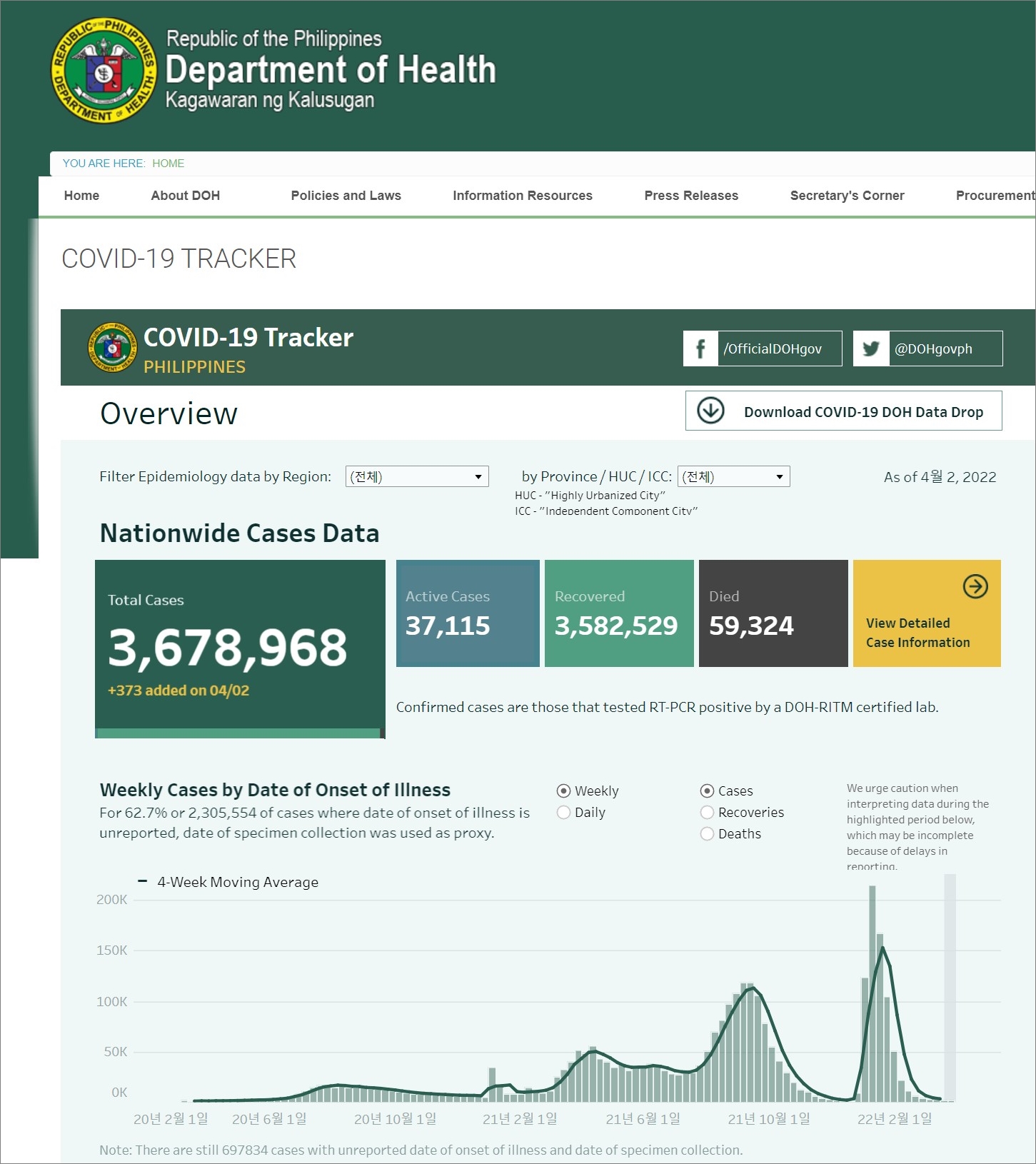Click View Detailed Case Information tile
1036x1164 pixels.
pos(927,613)
